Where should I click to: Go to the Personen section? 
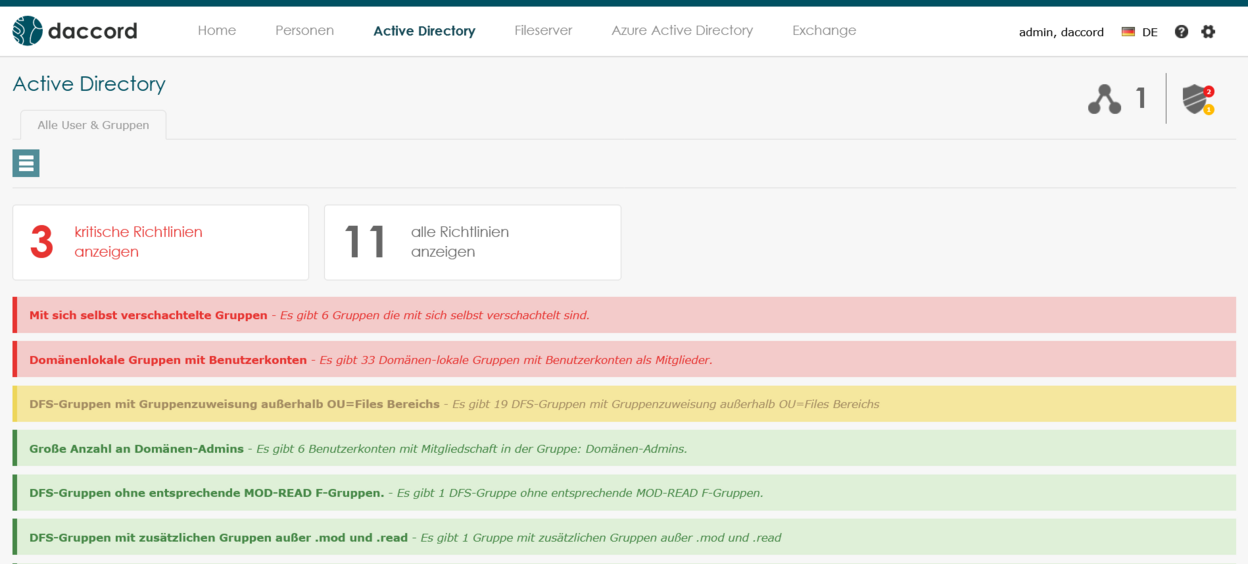[x=305, y=31]
